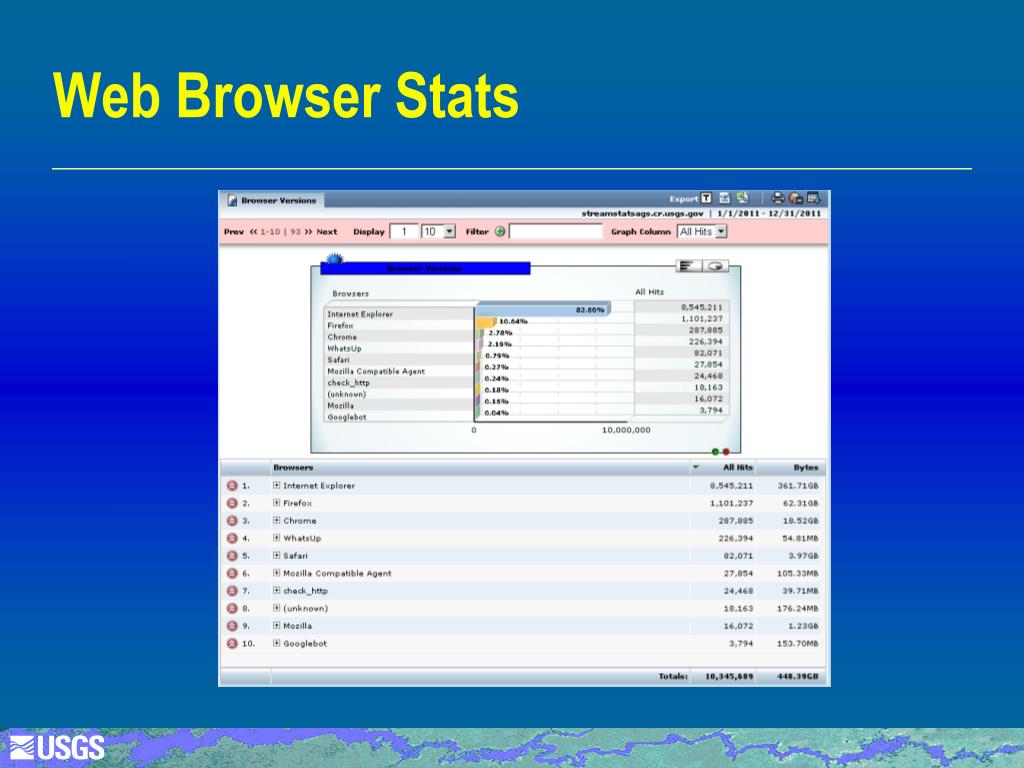Image resolution: width=1024 pixels, height=768 pixels.
Task: Switch chart to pie graph view
Action: pyautogui.click(x=715, y=266)
